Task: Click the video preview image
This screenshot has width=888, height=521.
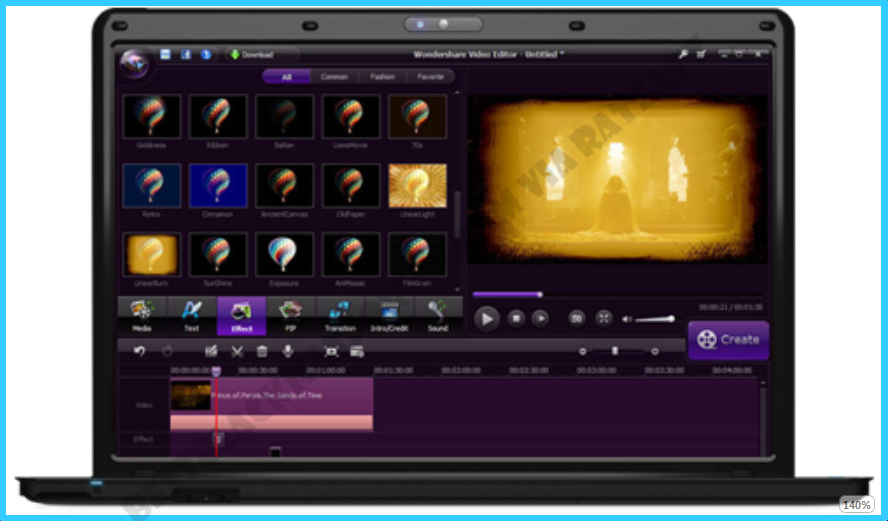Action: (617, 181)
